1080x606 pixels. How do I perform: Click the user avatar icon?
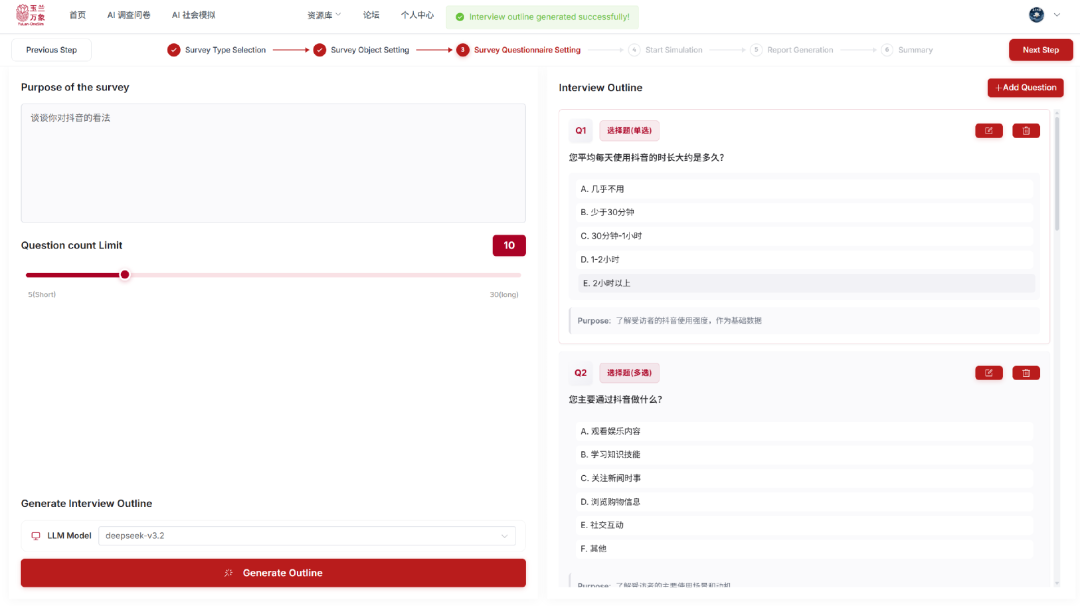[x=1036, y=15]
